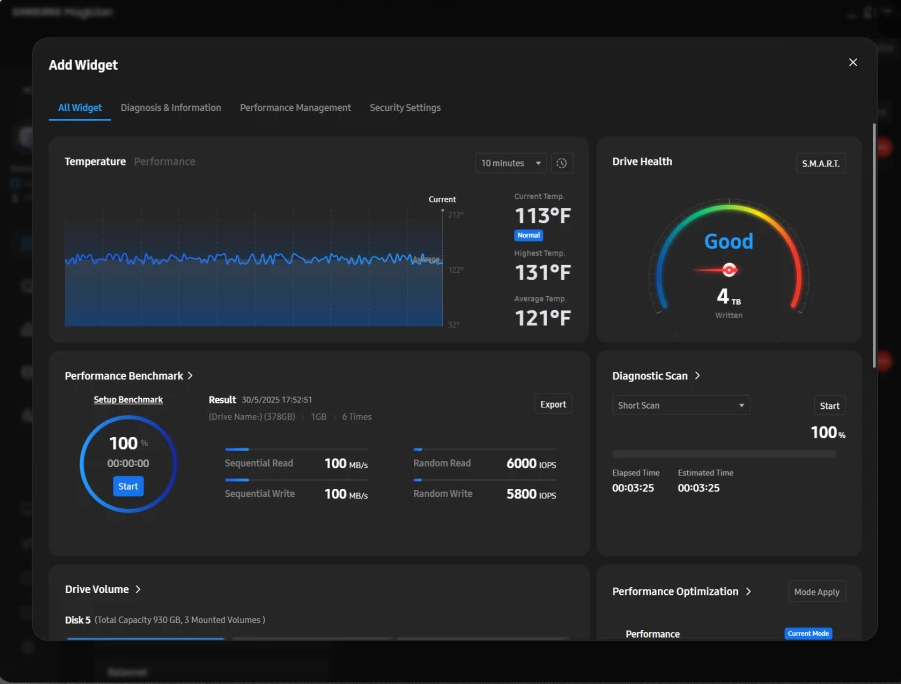
Task: Click the Setup Benchmark link
Action: (x=128, y=400)
